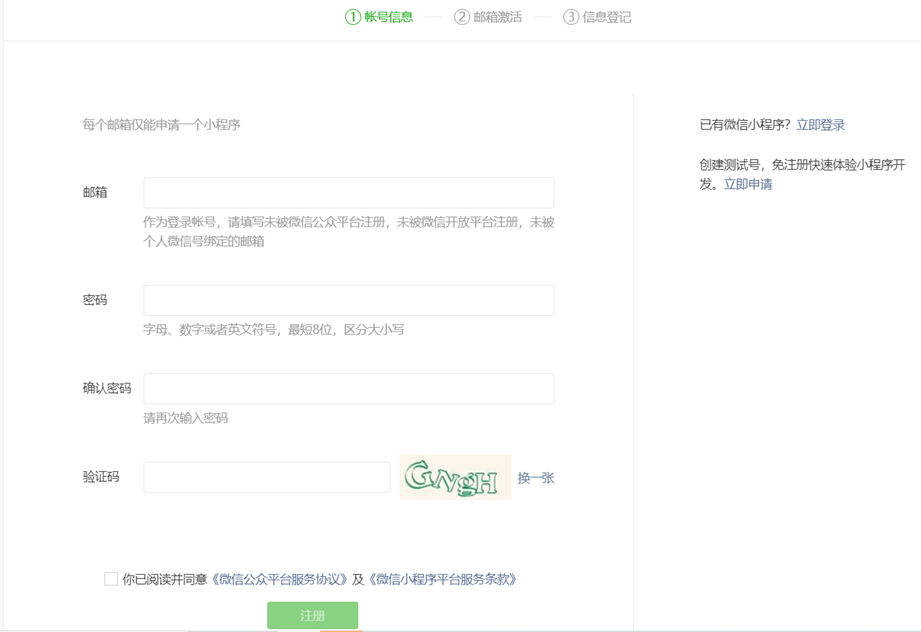Focus the 邮箱 email input field

347,192
